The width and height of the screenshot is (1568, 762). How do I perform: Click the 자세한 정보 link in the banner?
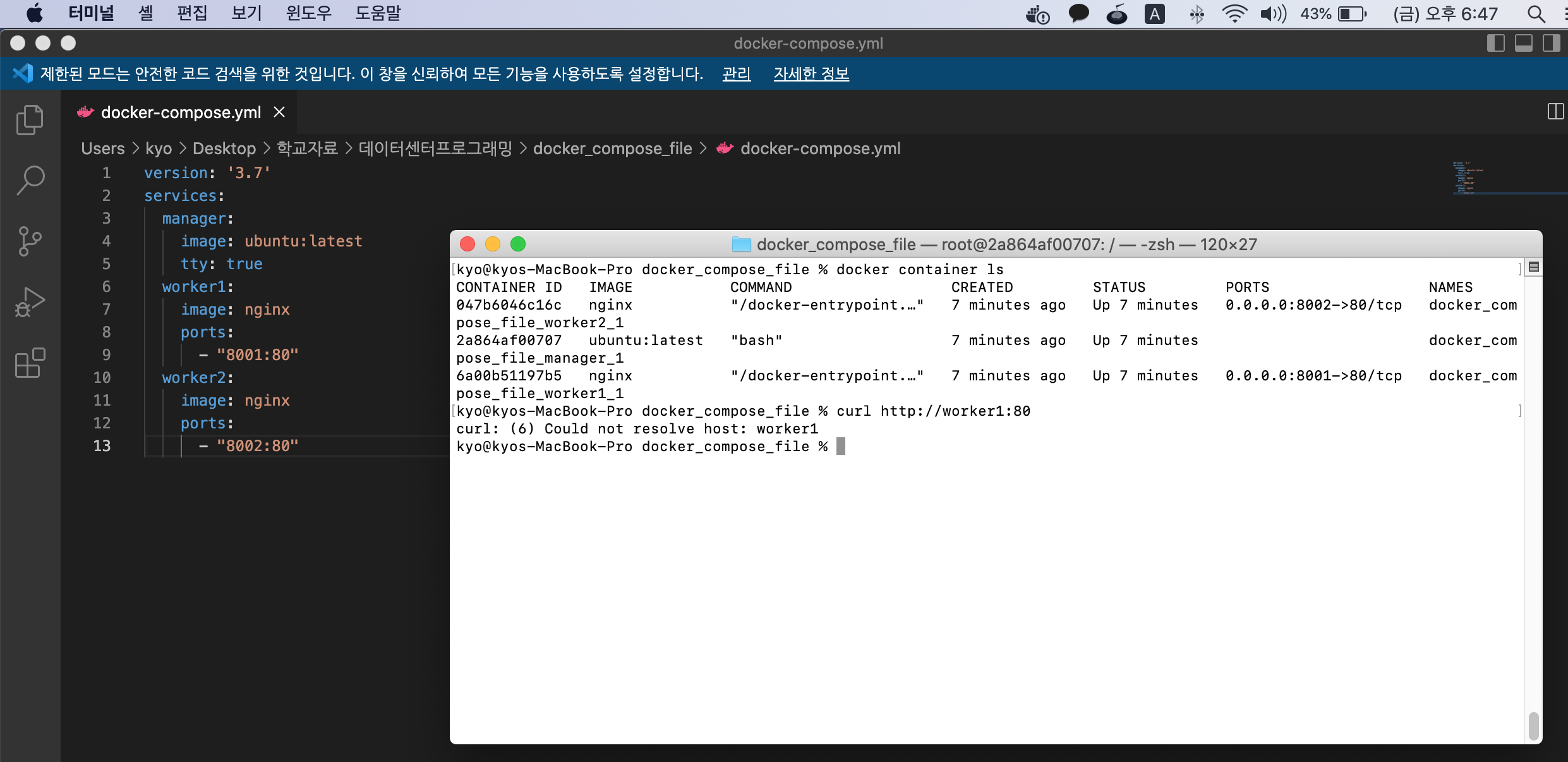(811, 74)
